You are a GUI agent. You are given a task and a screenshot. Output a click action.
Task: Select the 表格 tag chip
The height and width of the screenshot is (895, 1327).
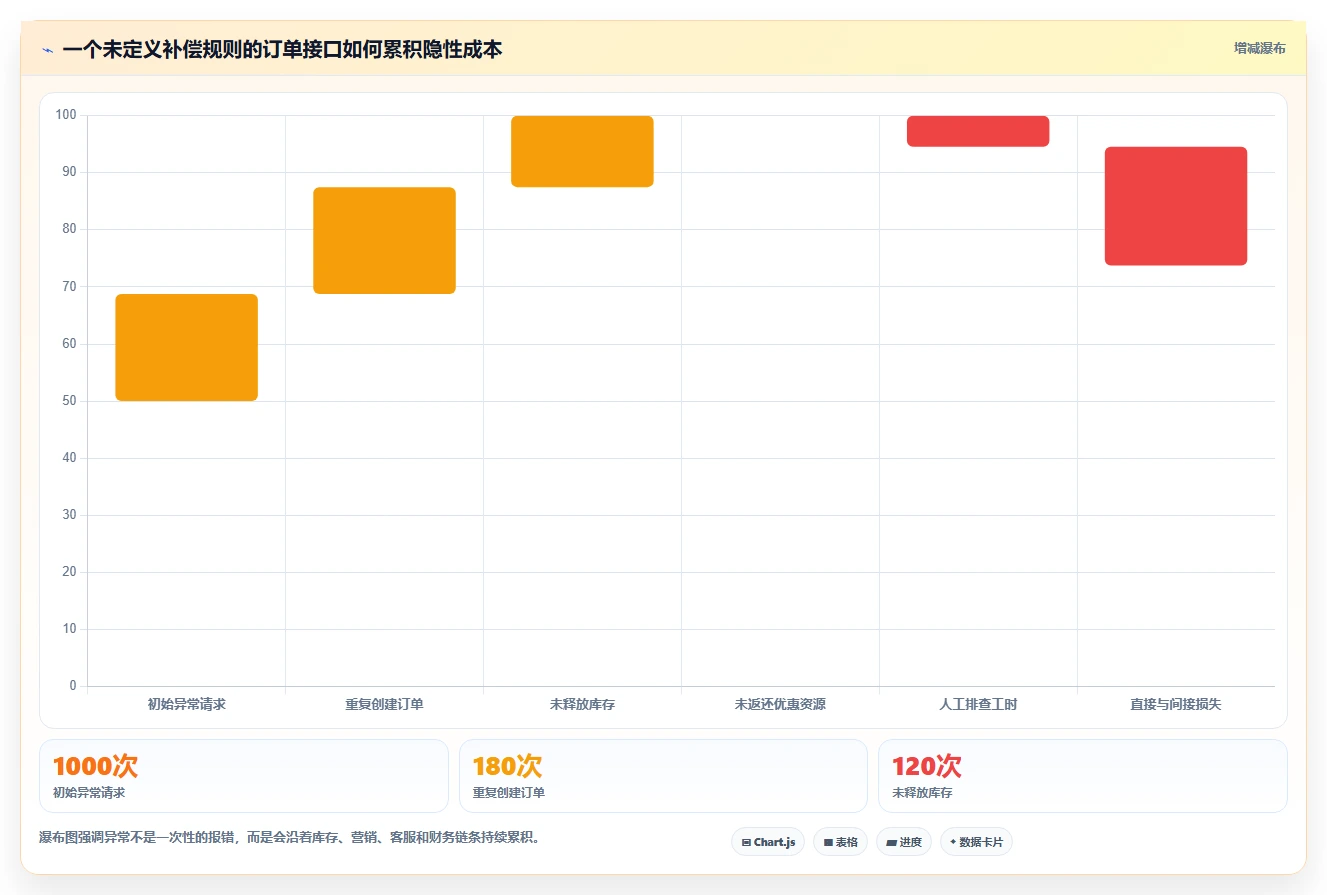coord(840,842)
